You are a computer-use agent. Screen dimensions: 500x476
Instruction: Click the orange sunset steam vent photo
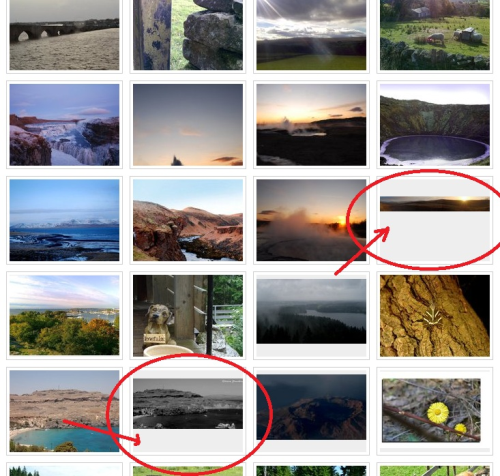point(311,125)
